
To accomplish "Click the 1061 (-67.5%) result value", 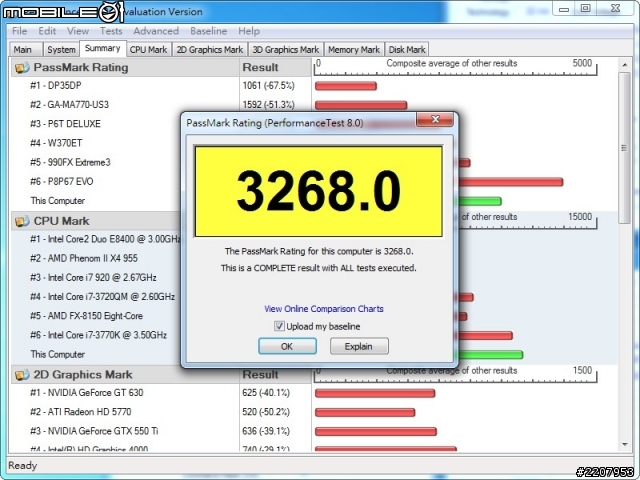I will pyautogui.click(x=268, y=85).
